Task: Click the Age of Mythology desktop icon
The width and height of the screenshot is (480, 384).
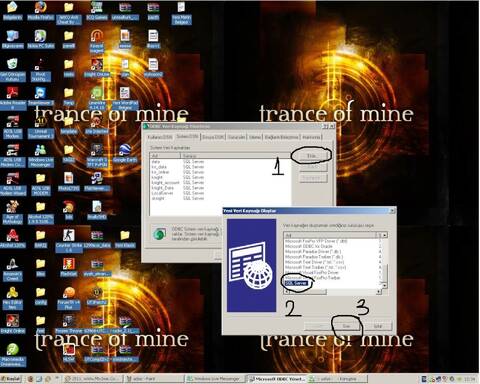Action: [12, 212]
